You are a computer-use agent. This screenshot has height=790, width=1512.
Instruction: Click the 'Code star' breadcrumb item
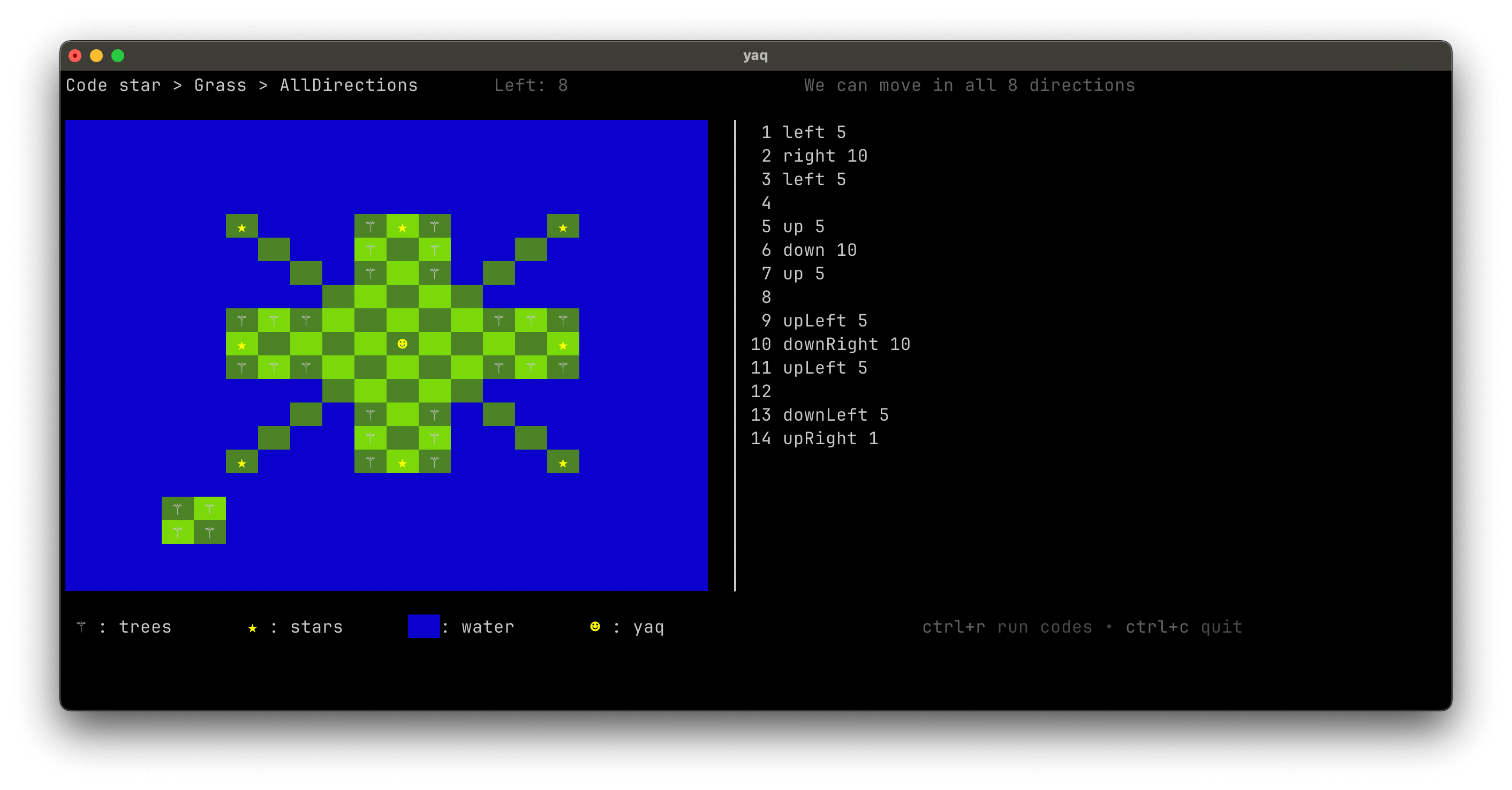(112, 85)
